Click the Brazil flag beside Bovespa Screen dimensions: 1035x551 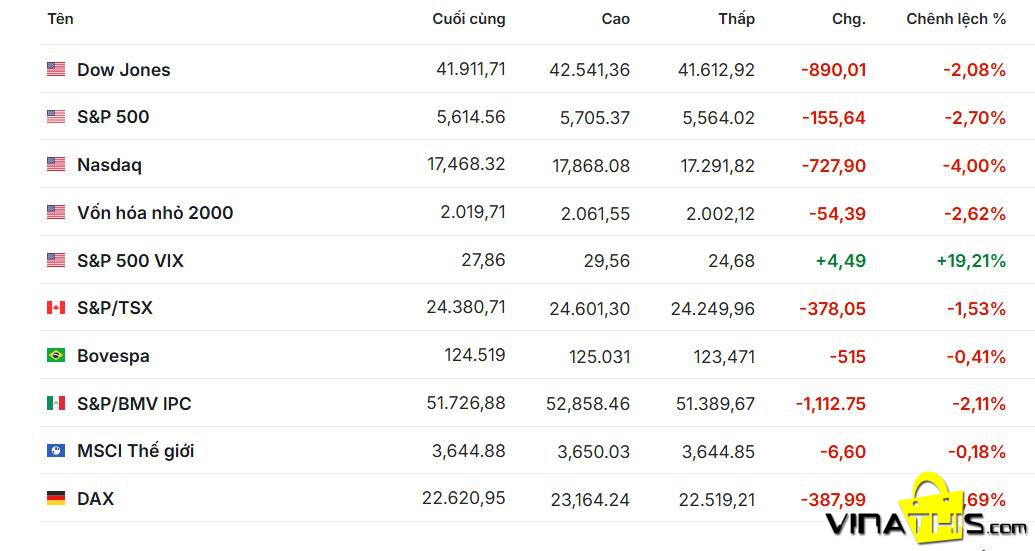[56, 355]
